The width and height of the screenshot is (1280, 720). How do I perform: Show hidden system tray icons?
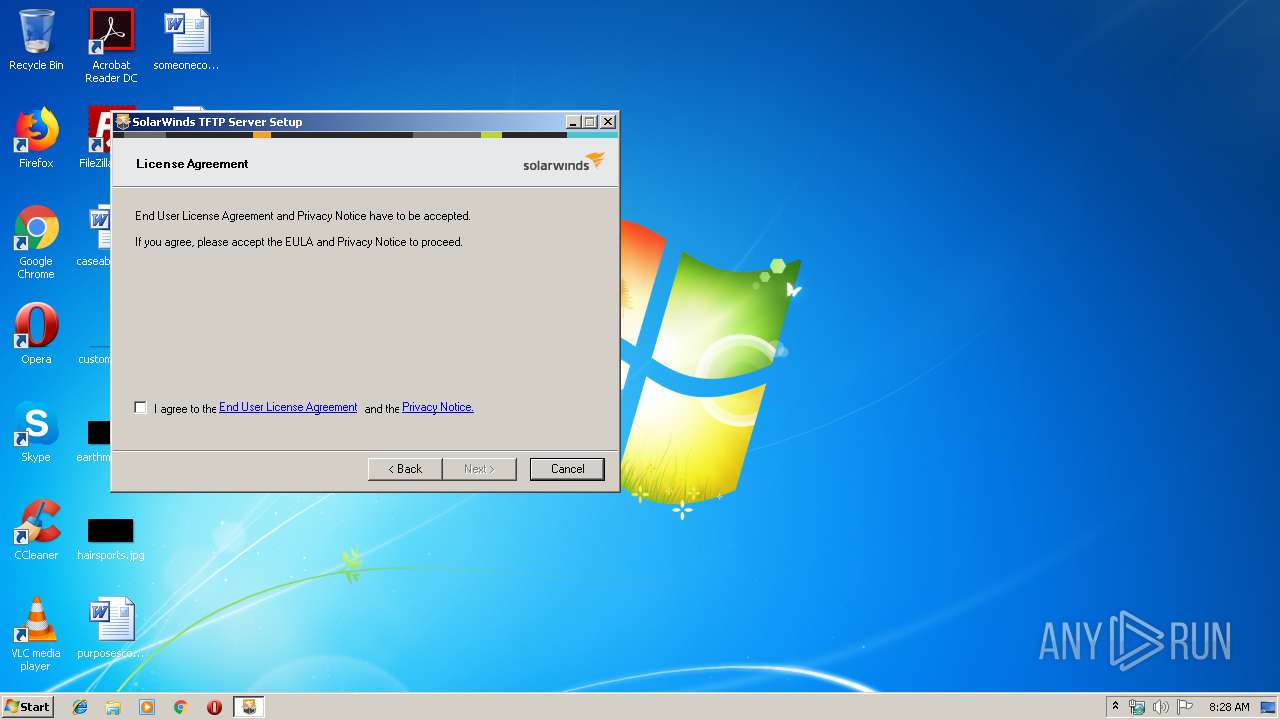pos(1115,706)
